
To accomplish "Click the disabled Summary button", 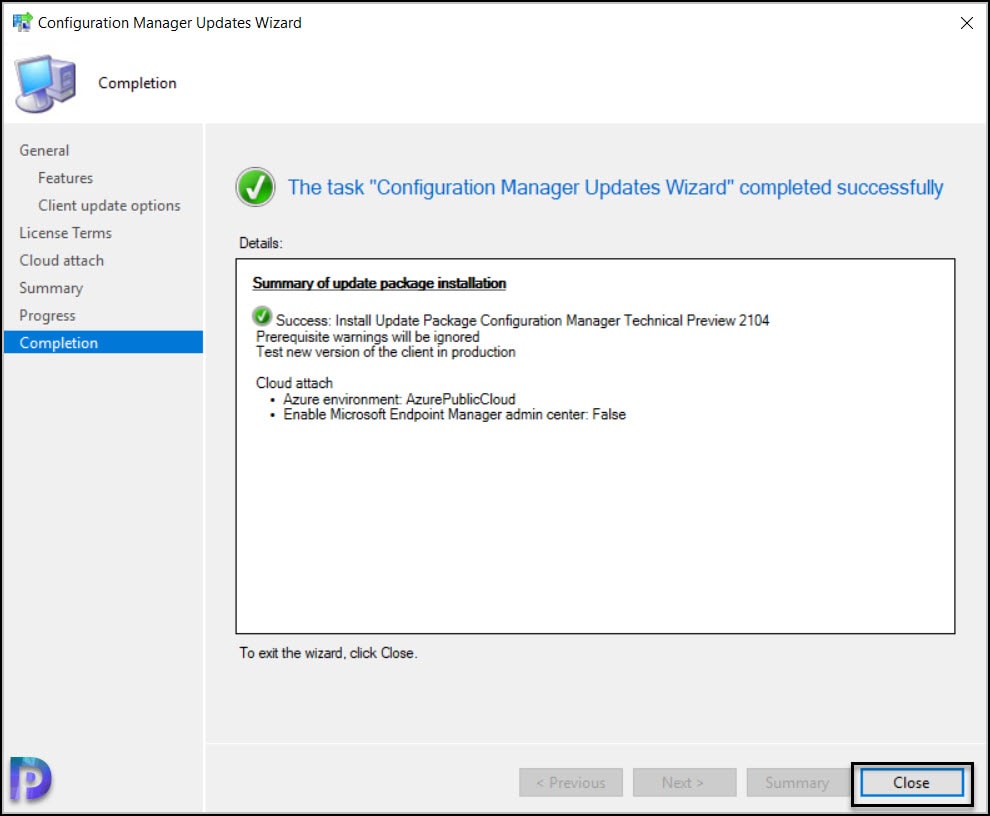I will 797,783.
